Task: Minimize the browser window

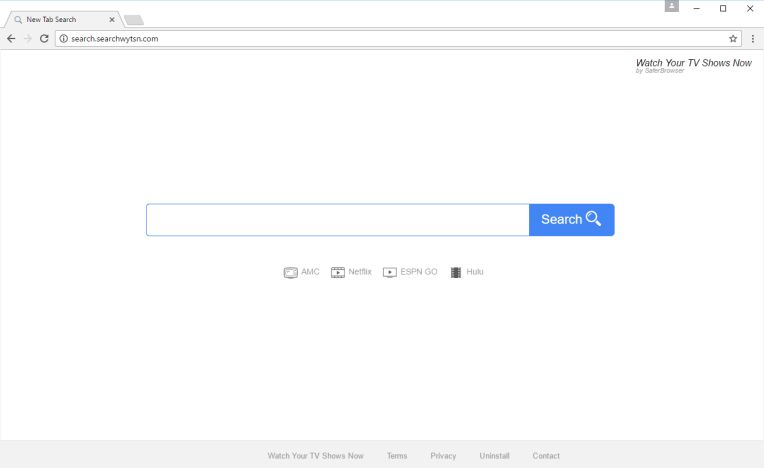Action: pos(697,8)
